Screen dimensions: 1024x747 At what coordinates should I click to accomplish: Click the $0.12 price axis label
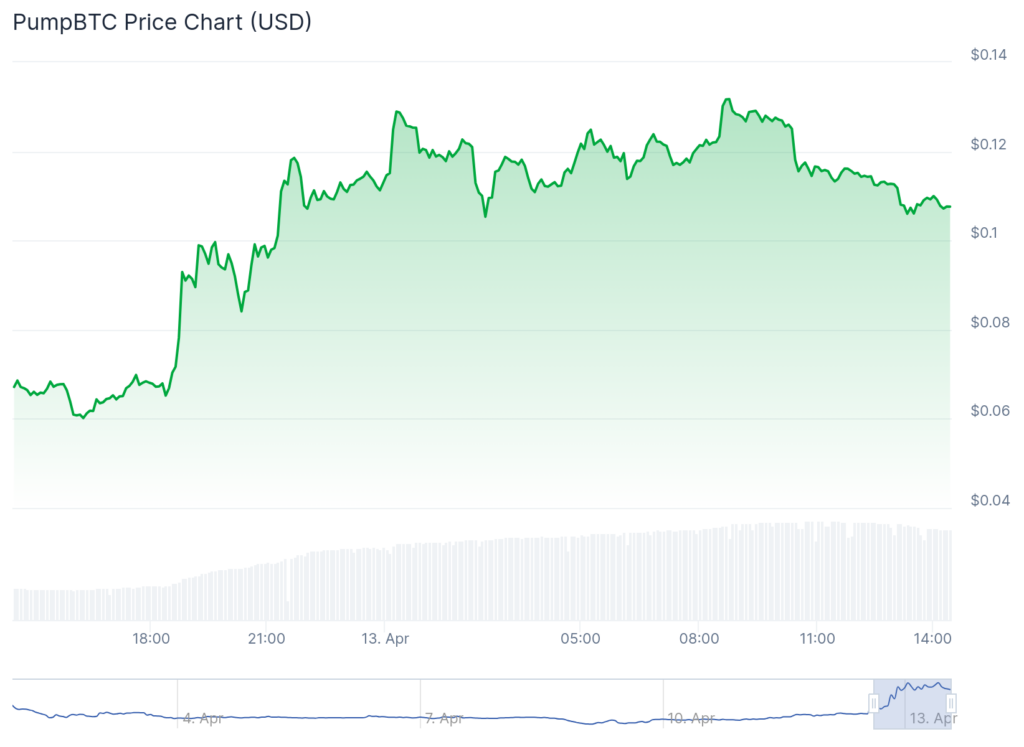(x=988, y=144)
